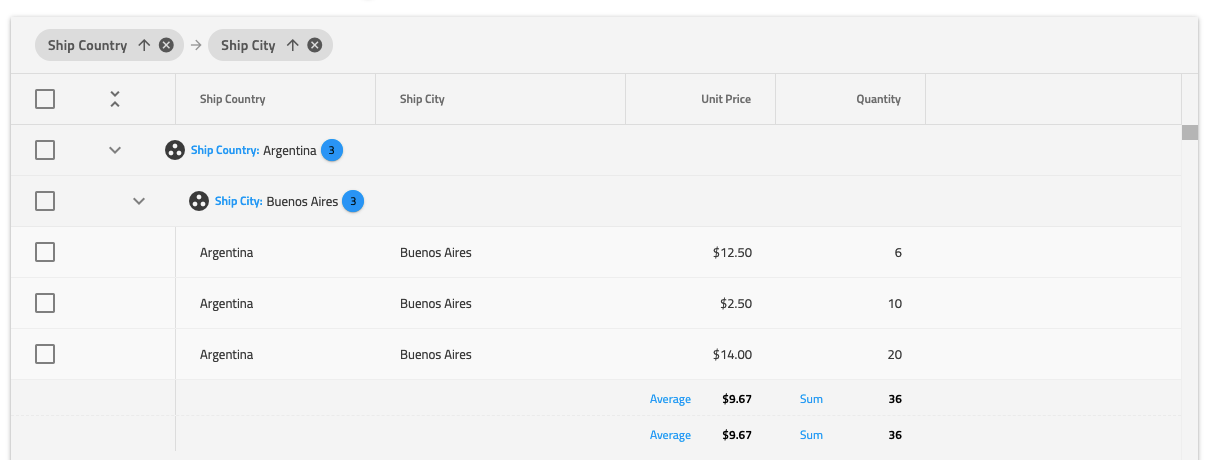Click the Buenos Aires group row icon

point(199,201)
